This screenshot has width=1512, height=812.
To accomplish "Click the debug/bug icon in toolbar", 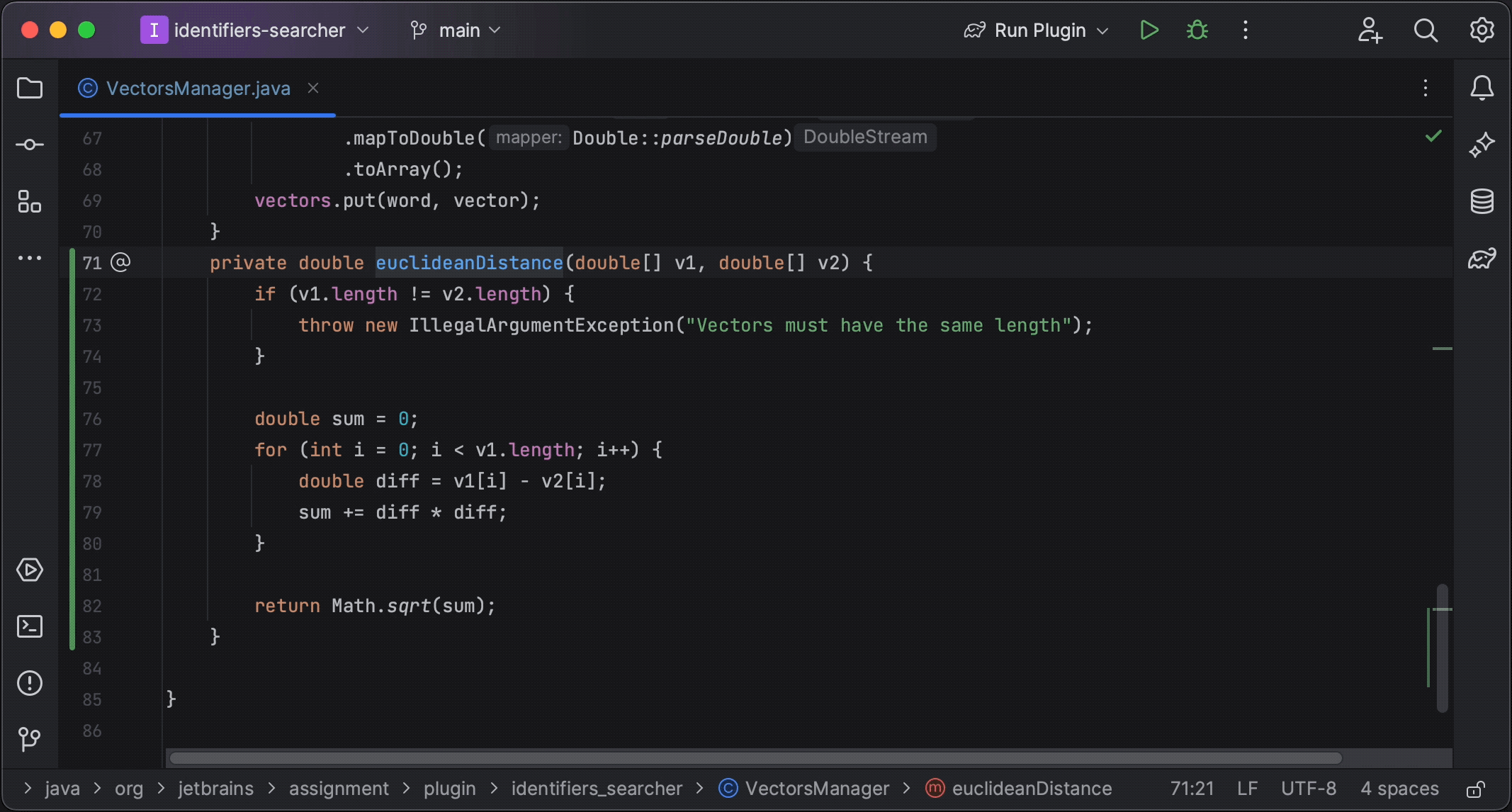I will click(x=1197, y=30).
